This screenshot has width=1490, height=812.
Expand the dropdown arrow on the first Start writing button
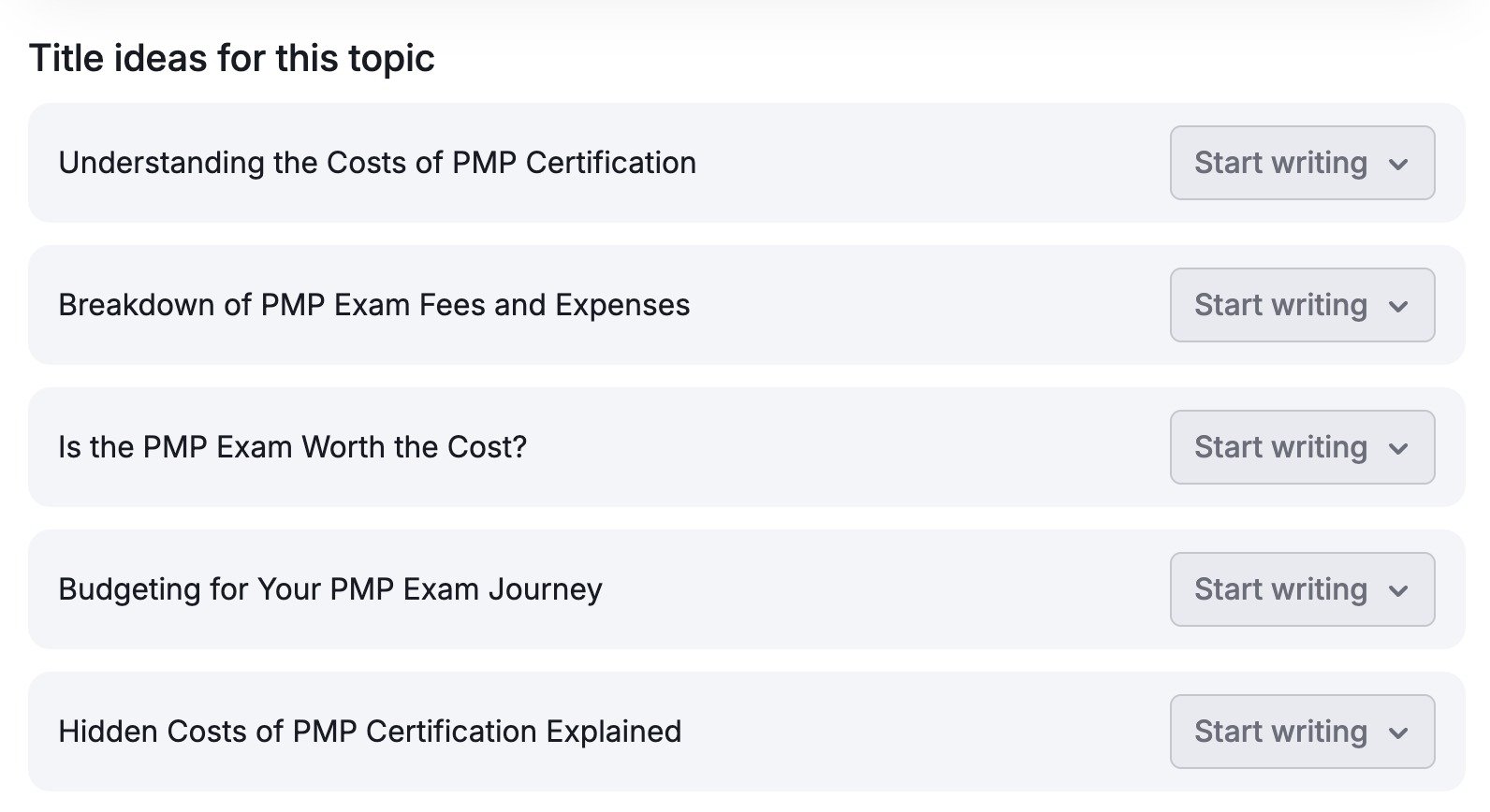(x=1399, y=163)
